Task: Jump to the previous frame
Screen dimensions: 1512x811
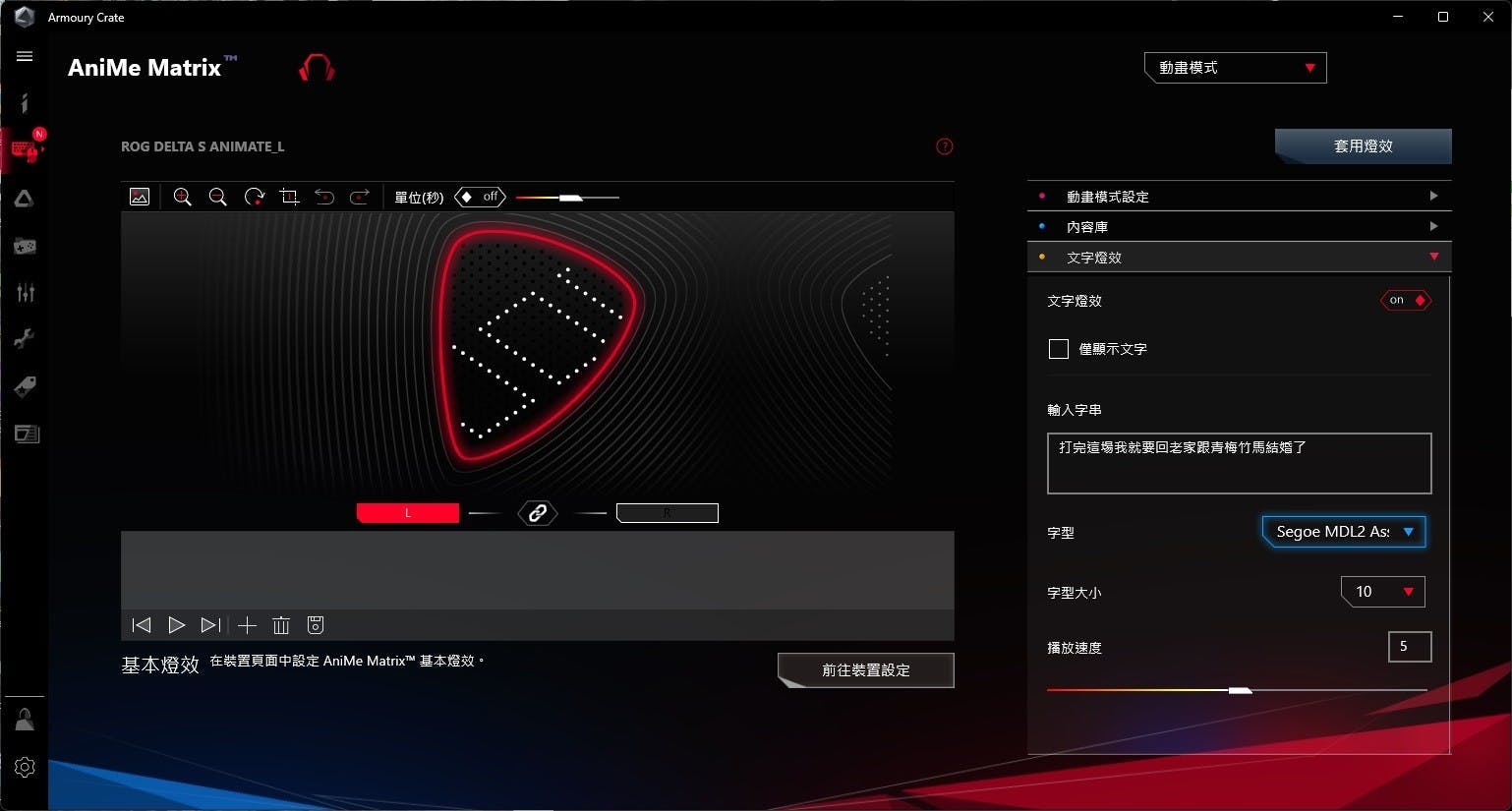Action: pyautogui.click(x=142, y=625)
